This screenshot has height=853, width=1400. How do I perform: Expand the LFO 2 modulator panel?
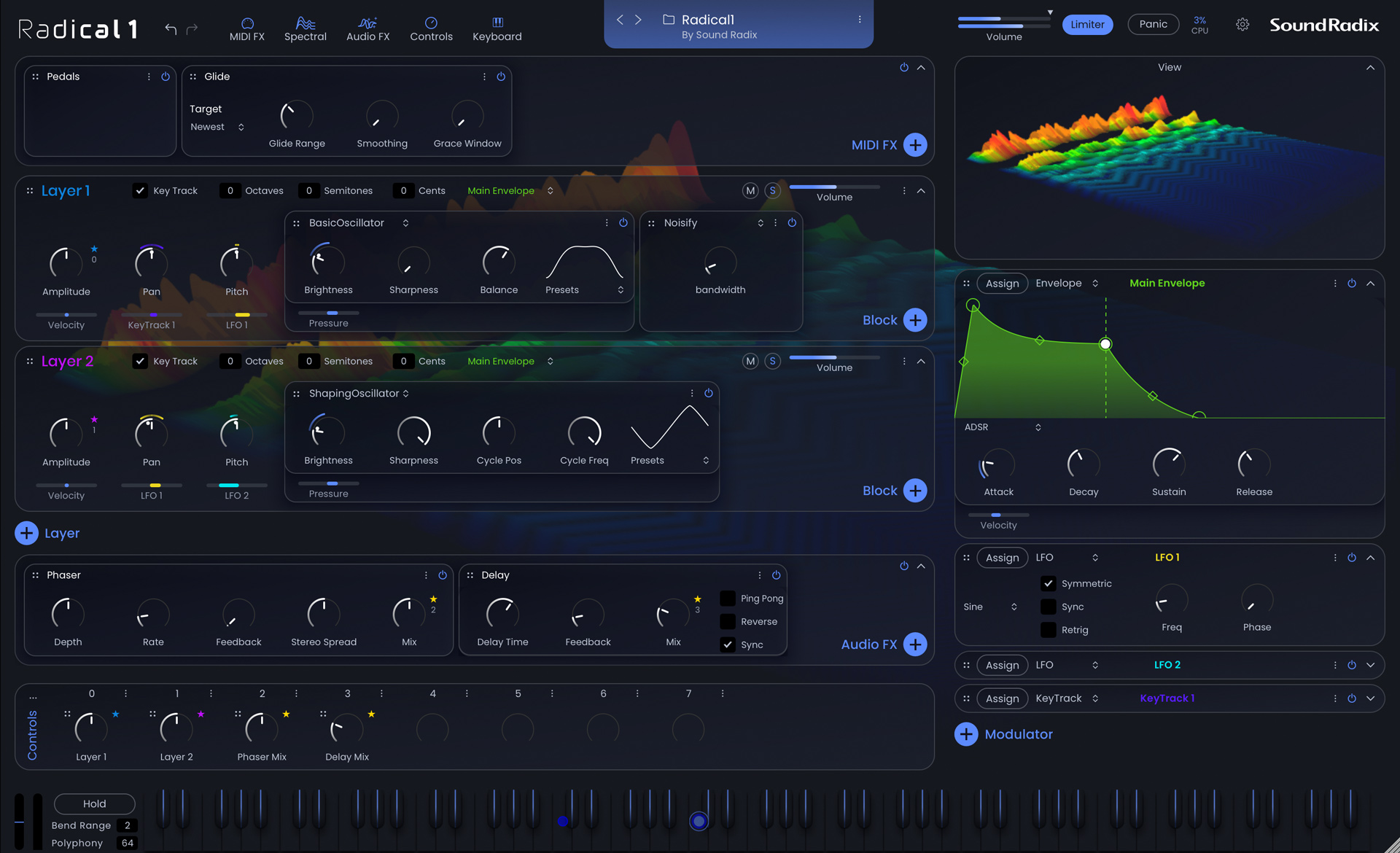pos(1370,665)
